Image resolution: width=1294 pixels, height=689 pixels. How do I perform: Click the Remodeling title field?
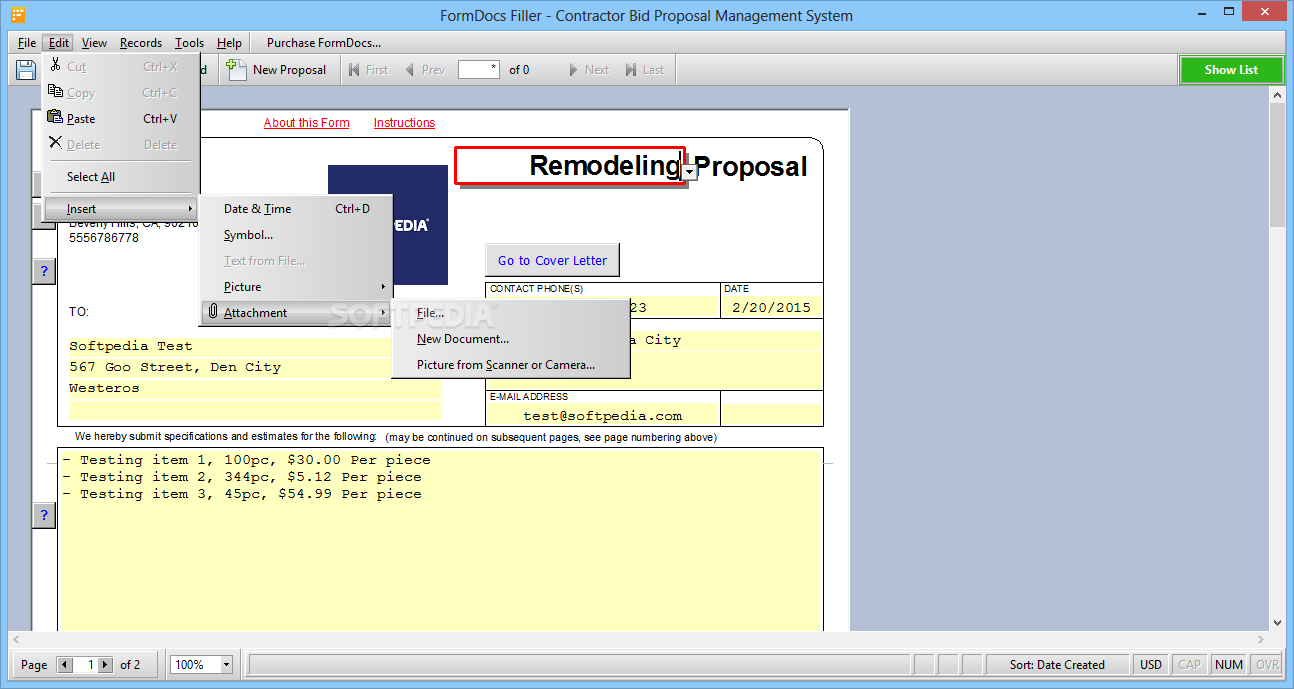569,166
